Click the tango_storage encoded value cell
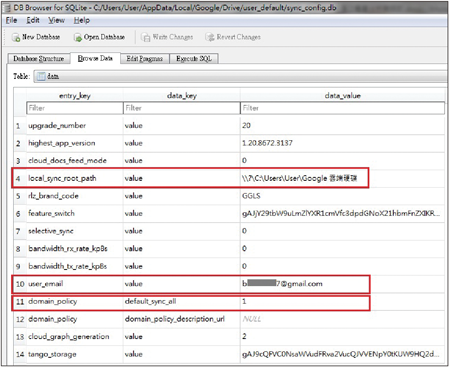This screenshot has height=368, width=450. tap(342, 354)
